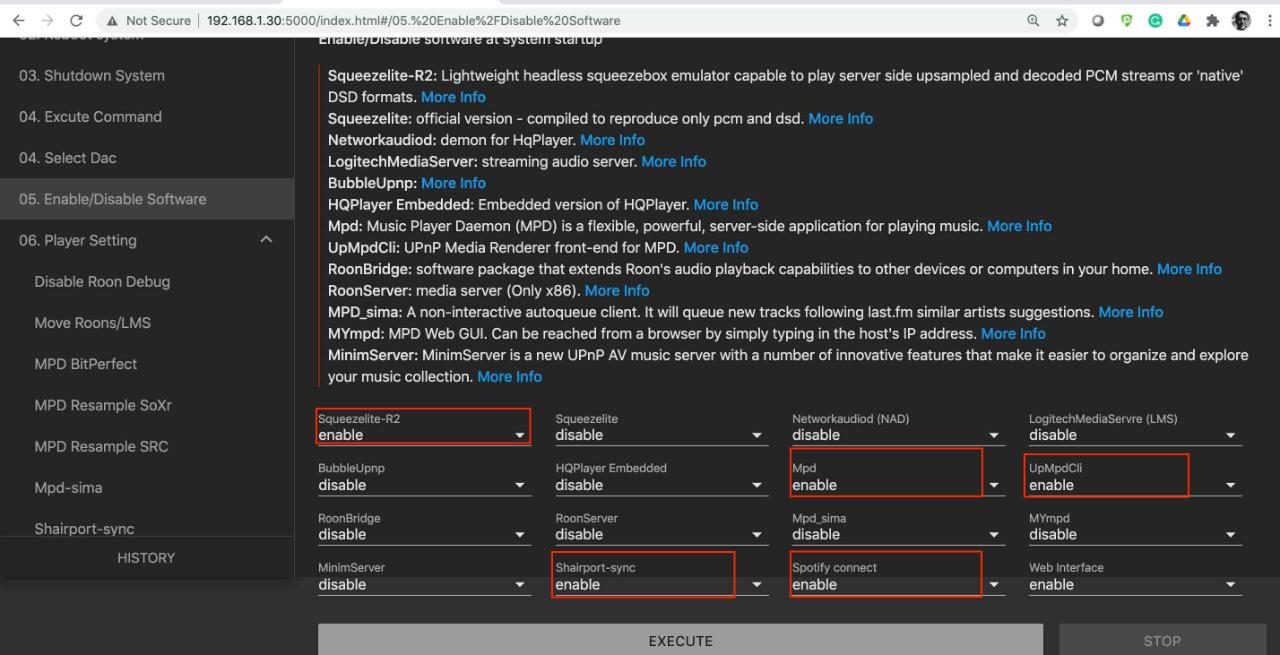Bookmark this page with the star icon

1062,20
